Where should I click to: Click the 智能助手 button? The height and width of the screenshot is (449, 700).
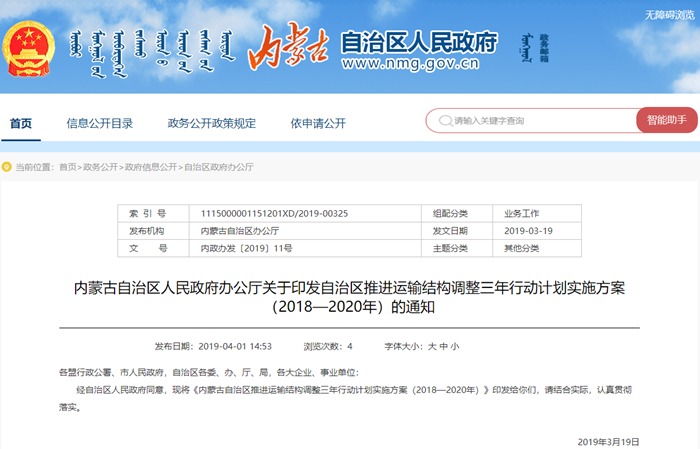coord(666,120)
